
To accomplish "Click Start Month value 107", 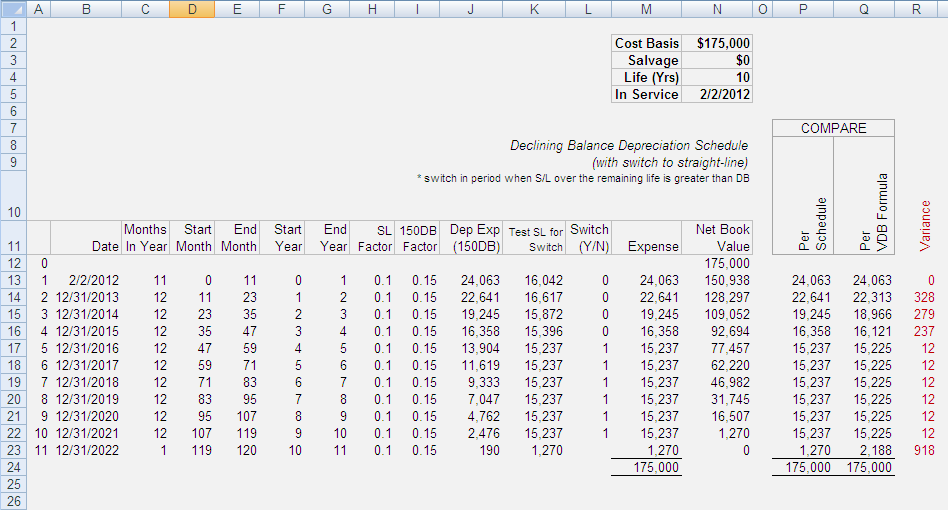I will [x=201, y=433].
